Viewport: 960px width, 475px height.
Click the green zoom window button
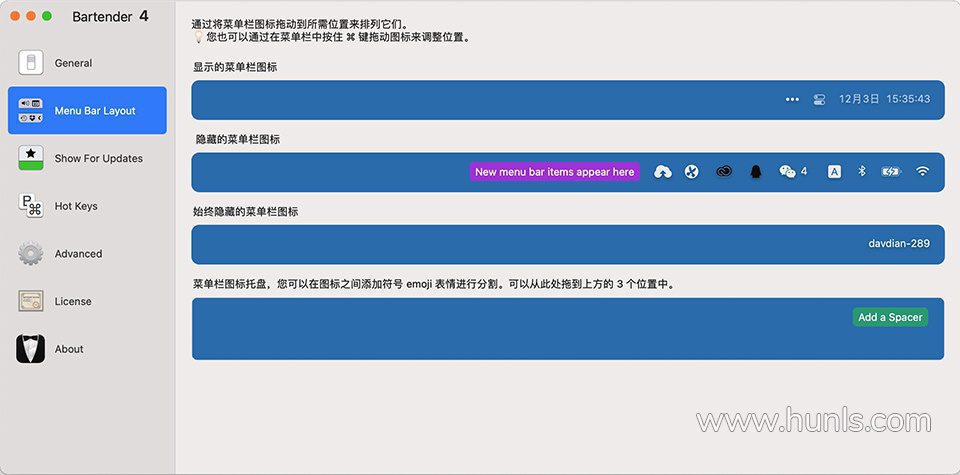[47, 16]
